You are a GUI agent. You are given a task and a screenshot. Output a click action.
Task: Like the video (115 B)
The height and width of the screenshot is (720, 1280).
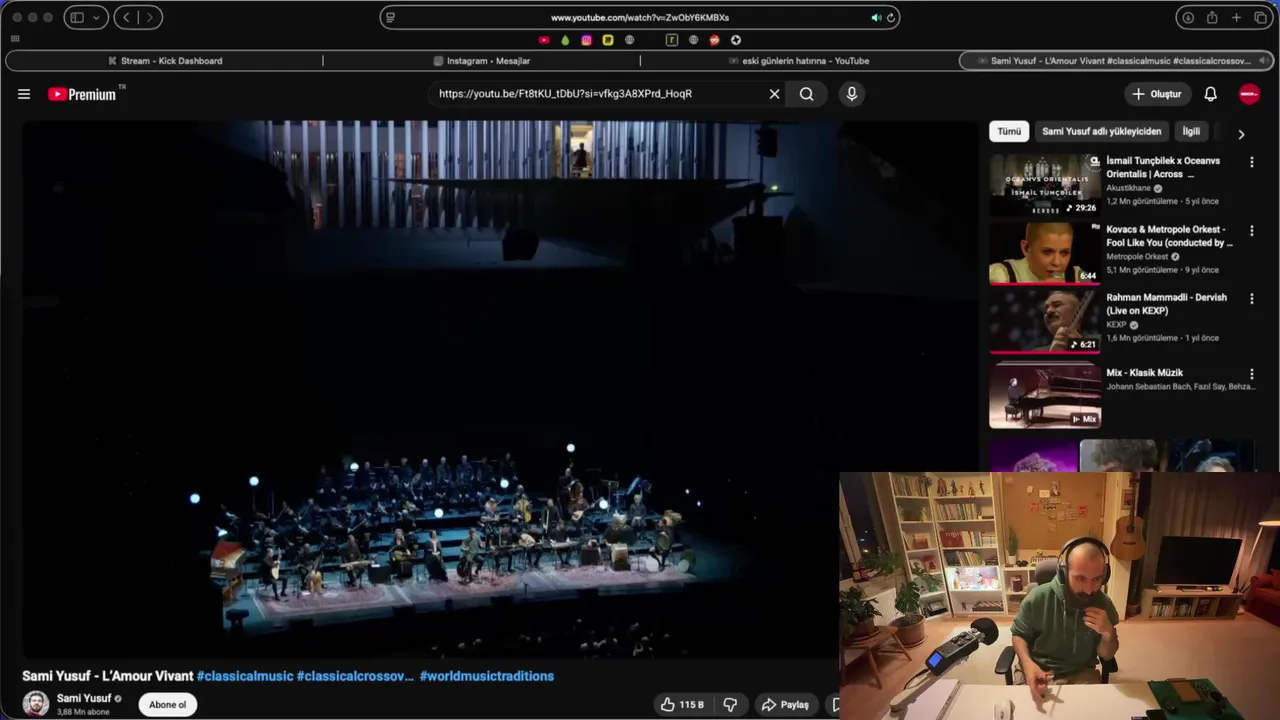[682, 705]
